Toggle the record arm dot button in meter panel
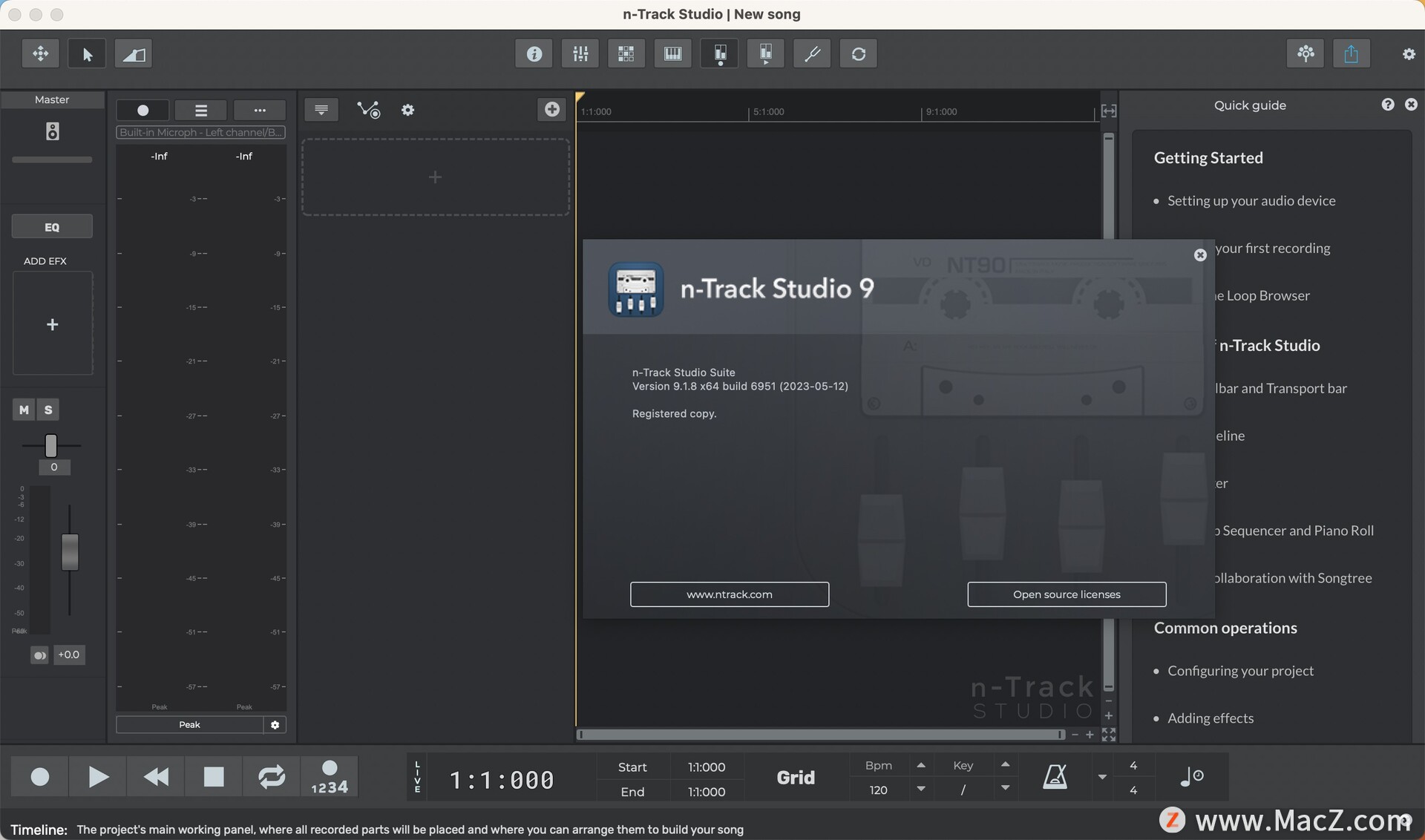Image resolution: width=1425 pixels, height=840 pixels. [142, 110]
